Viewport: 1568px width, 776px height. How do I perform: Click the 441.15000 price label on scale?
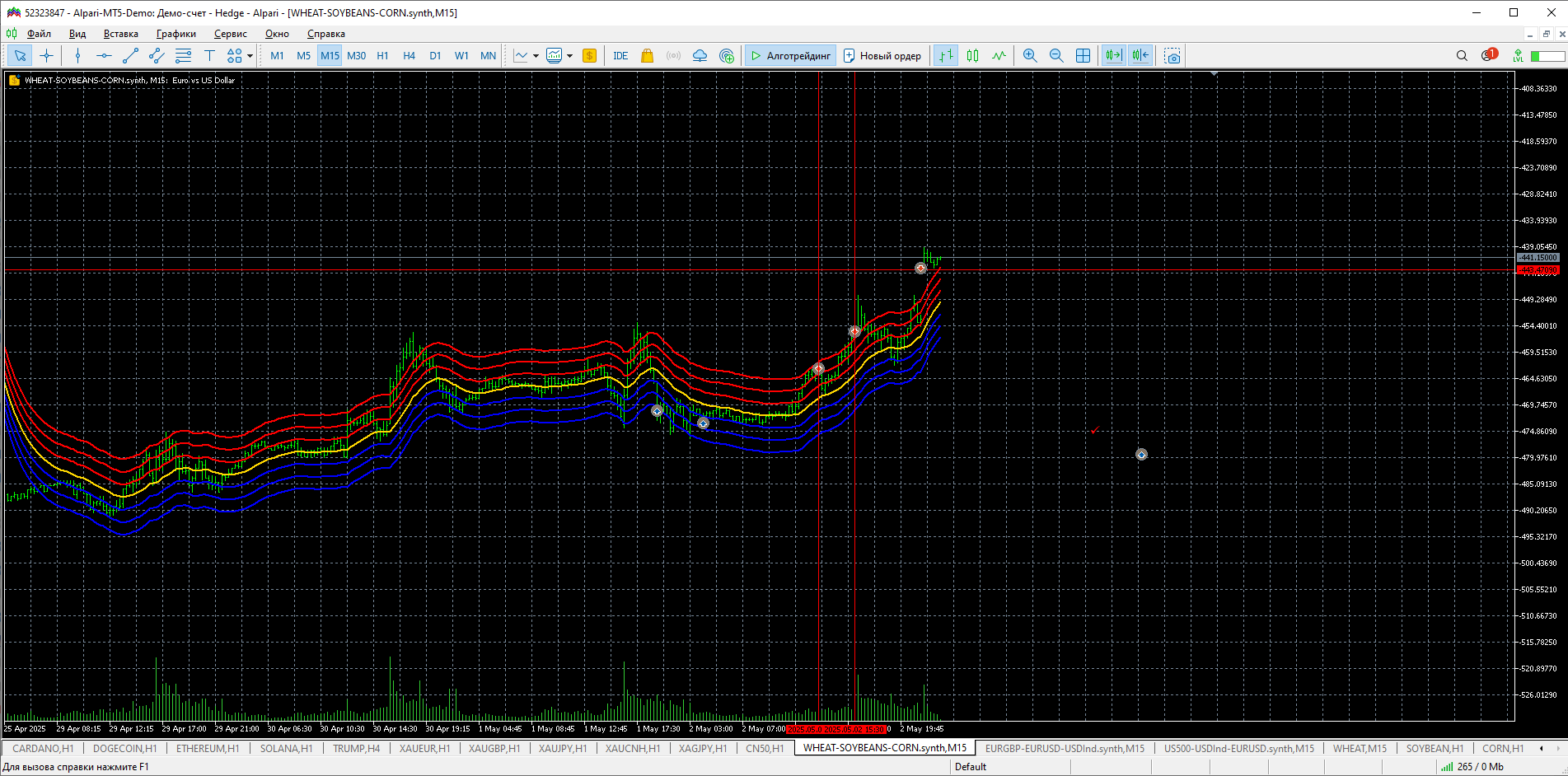(1538, 258)
